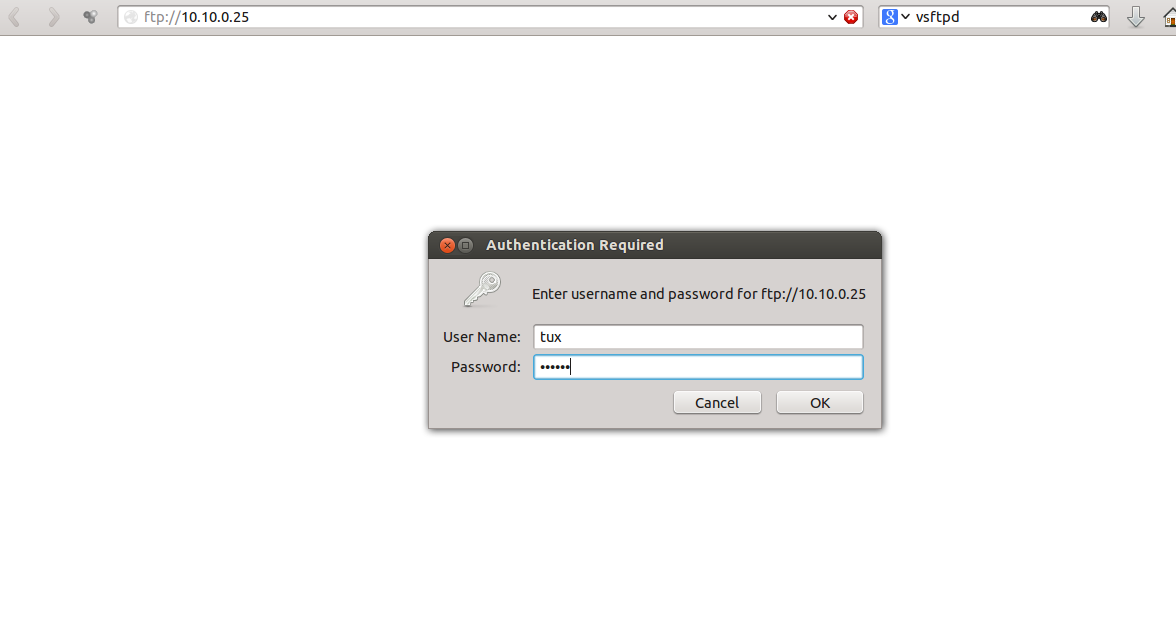
Task: Click the globe icon in address bar
Action: [131, 16]
